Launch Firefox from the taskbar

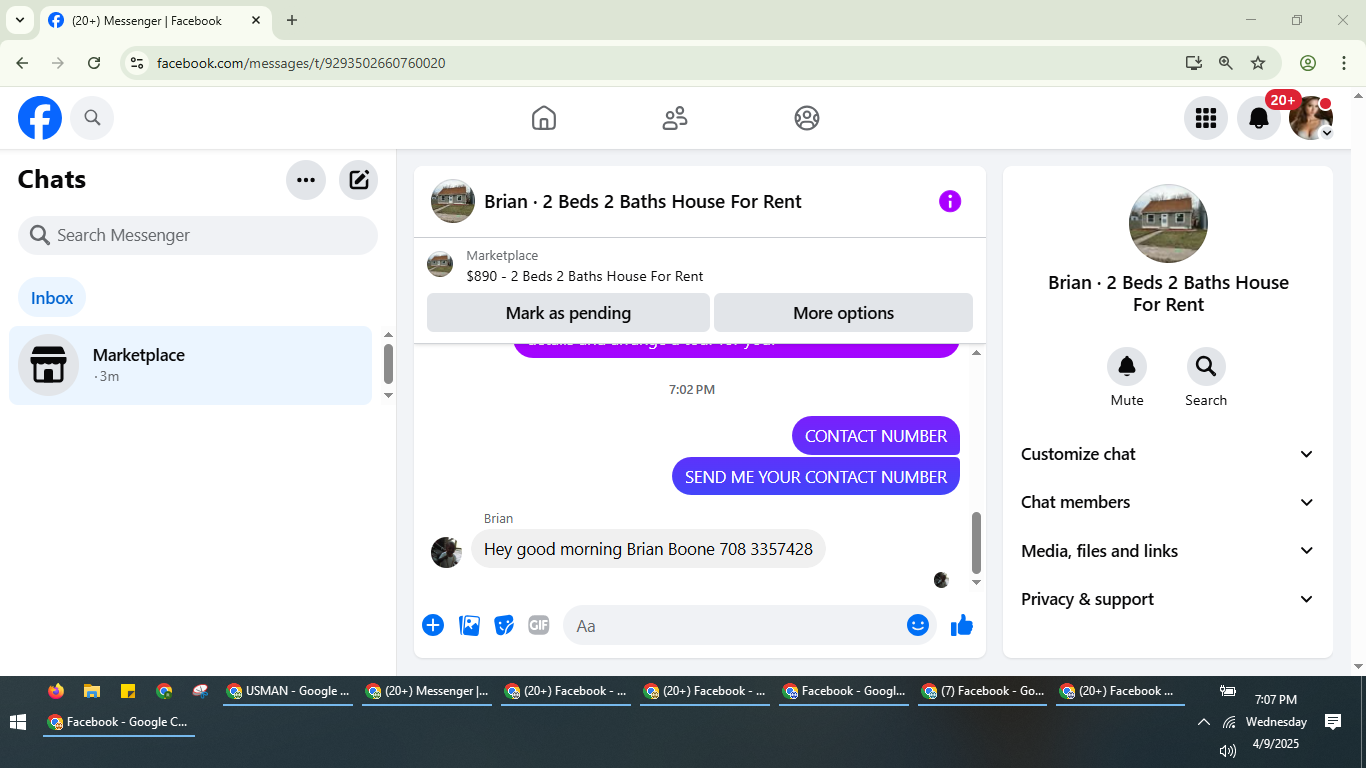coord(56,691)
